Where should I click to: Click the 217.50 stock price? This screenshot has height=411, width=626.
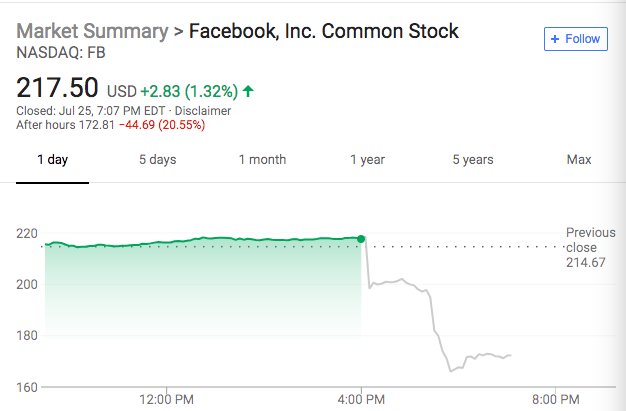(57, 89)
